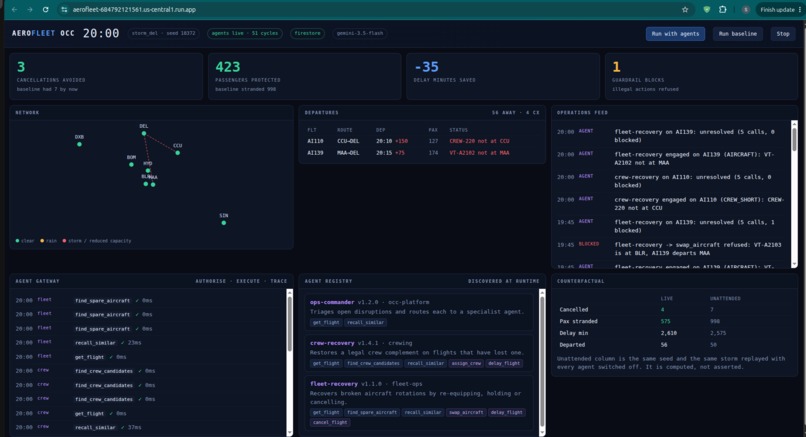Click the gemini-3.5-flash model chip

click(360, 33)
